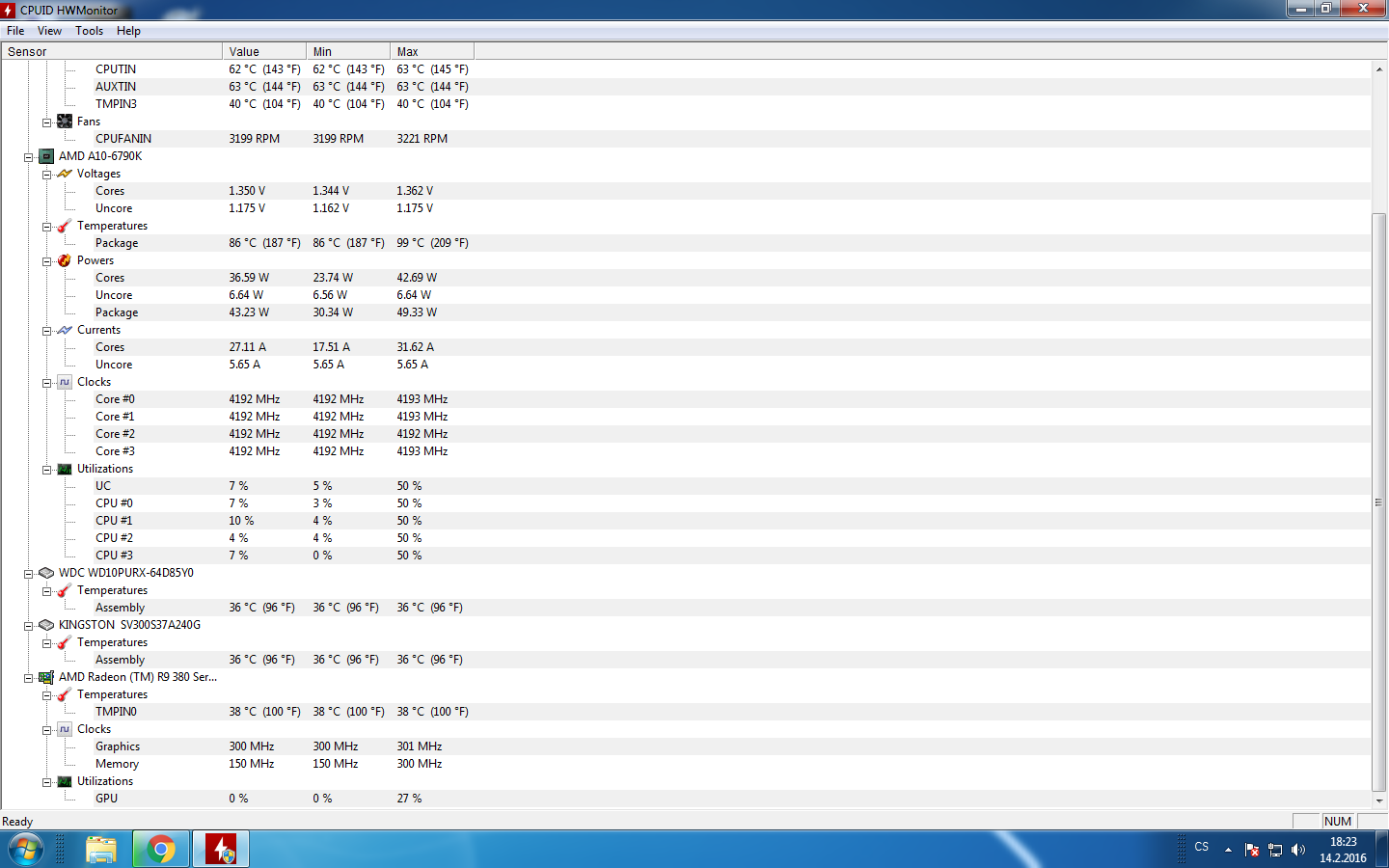Click the Fans group icon
This screenshot has width=1389, height=868.
pos(65,122)
